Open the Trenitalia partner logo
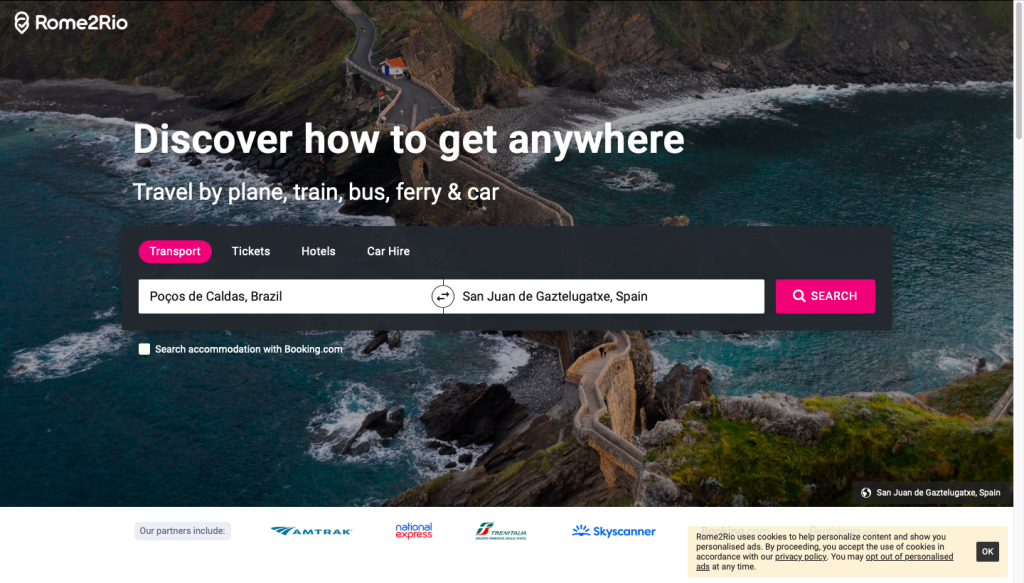 [x=501, y=531]
